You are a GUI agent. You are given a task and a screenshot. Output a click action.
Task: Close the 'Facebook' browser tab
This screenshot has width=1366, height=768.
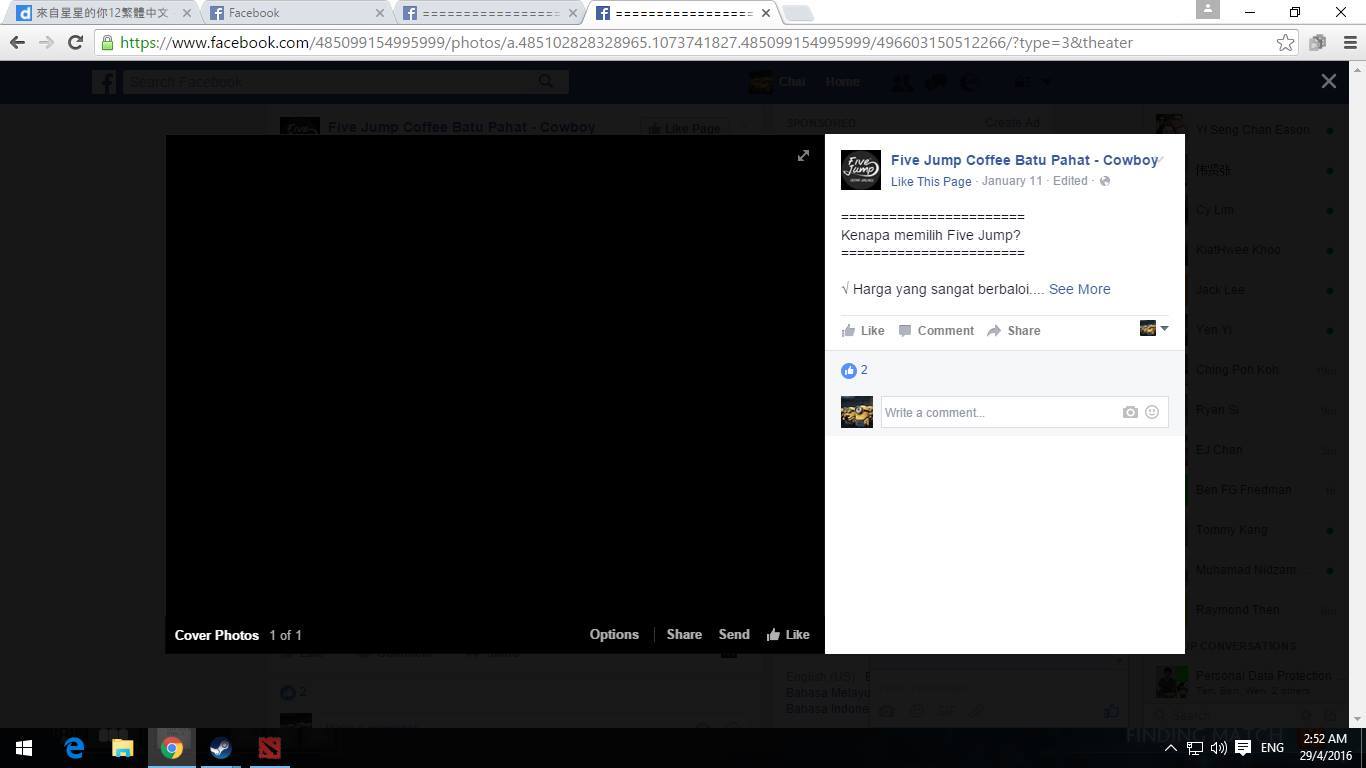coord(379,13)
